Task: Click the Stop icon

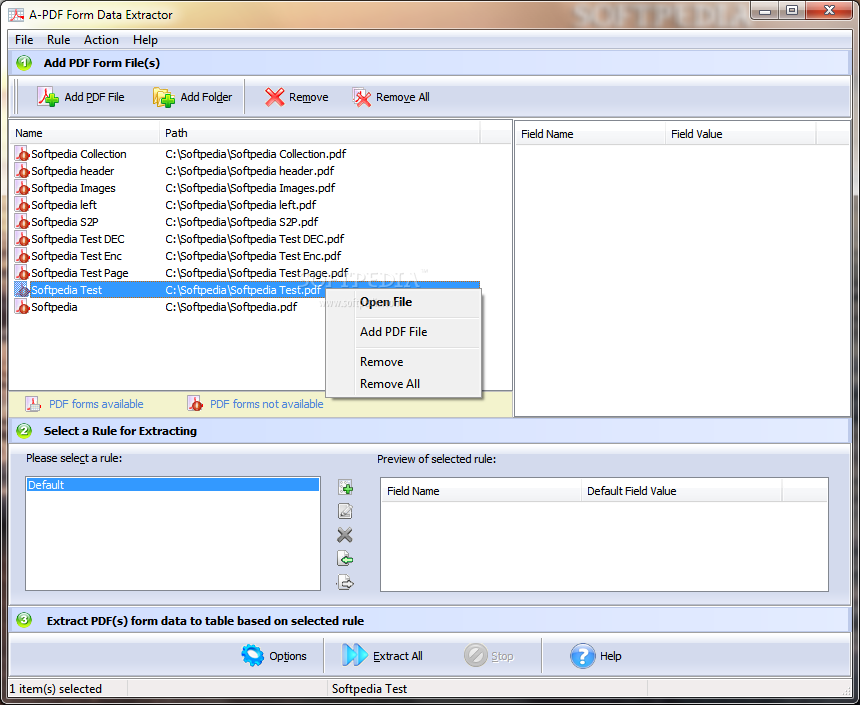Action: (x=476, y=656)
